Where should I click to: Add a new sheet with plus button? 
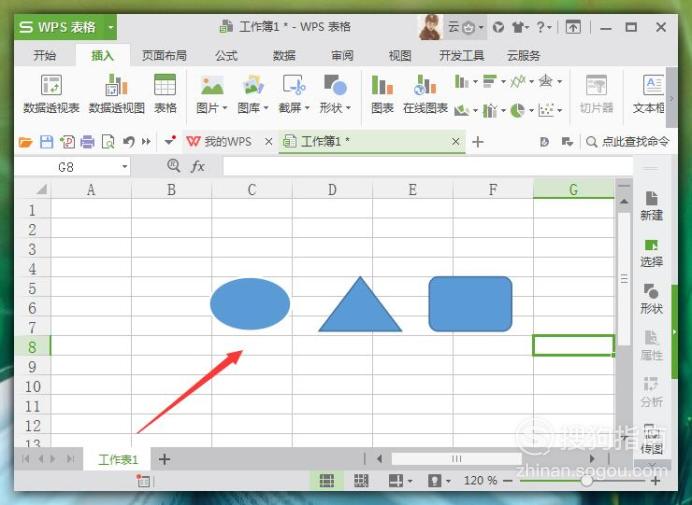pos(164,460)
